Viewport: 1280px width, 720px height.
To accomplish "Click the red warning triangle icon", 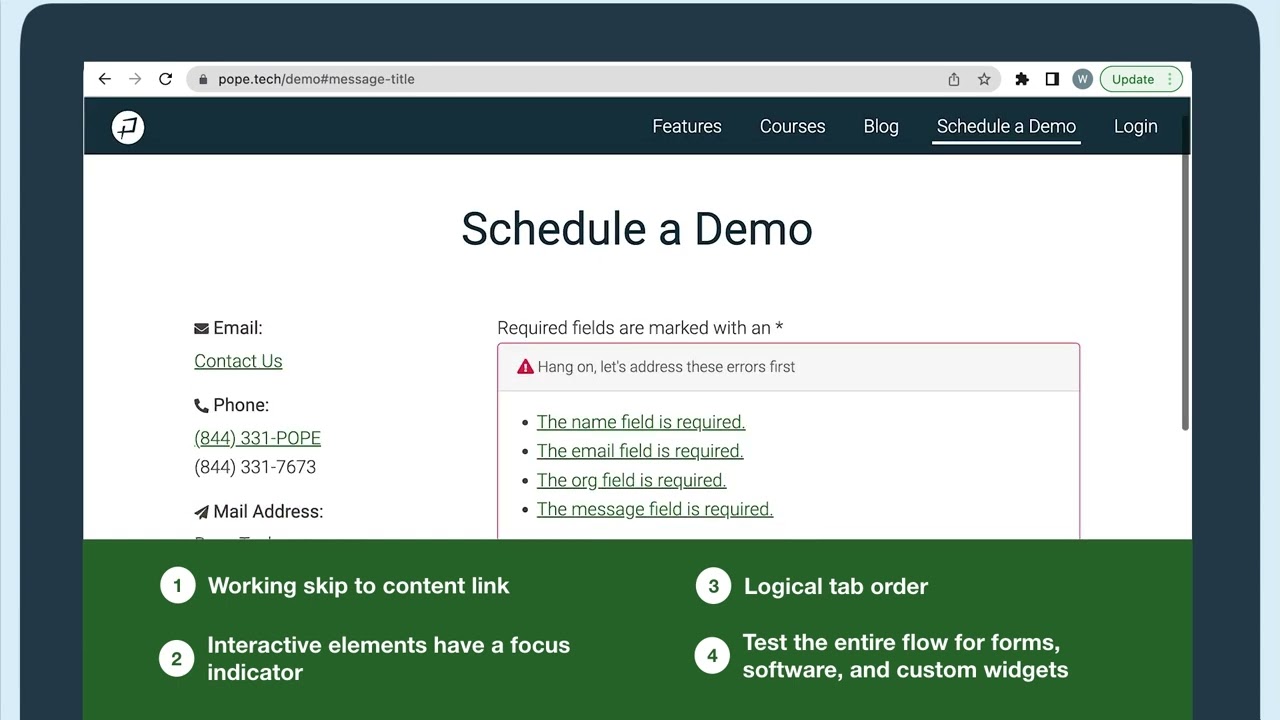I will coord(525,367).
